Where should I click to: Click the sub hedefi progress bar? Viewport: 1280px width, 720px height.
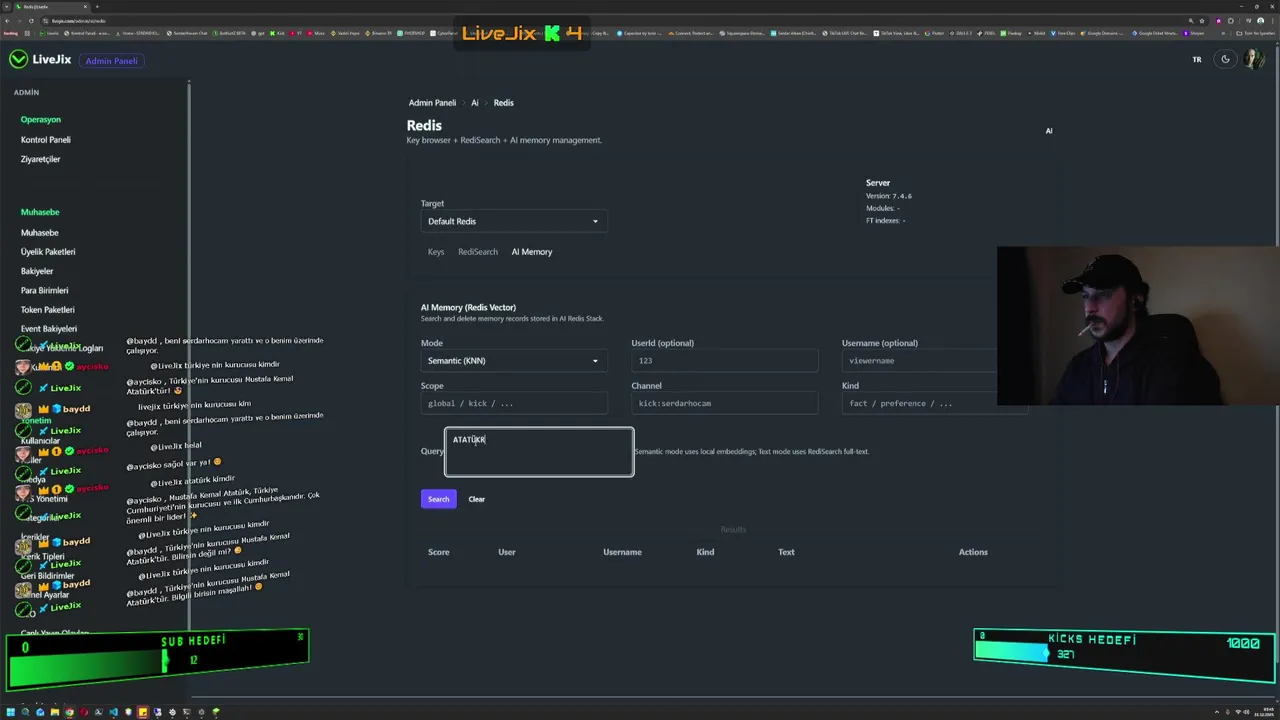158,659
